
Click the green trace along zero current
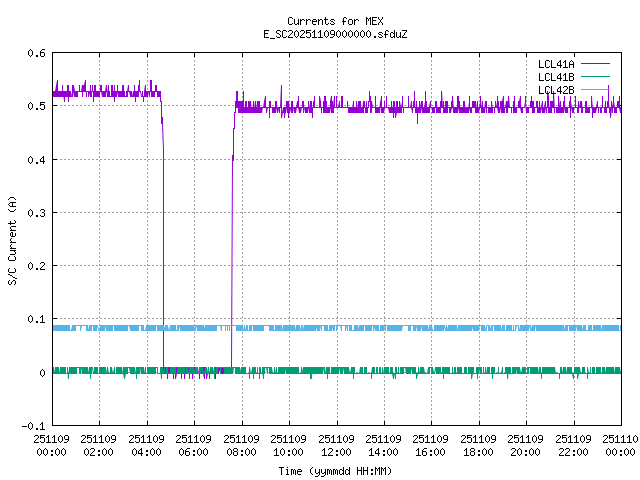coord(400,370)
